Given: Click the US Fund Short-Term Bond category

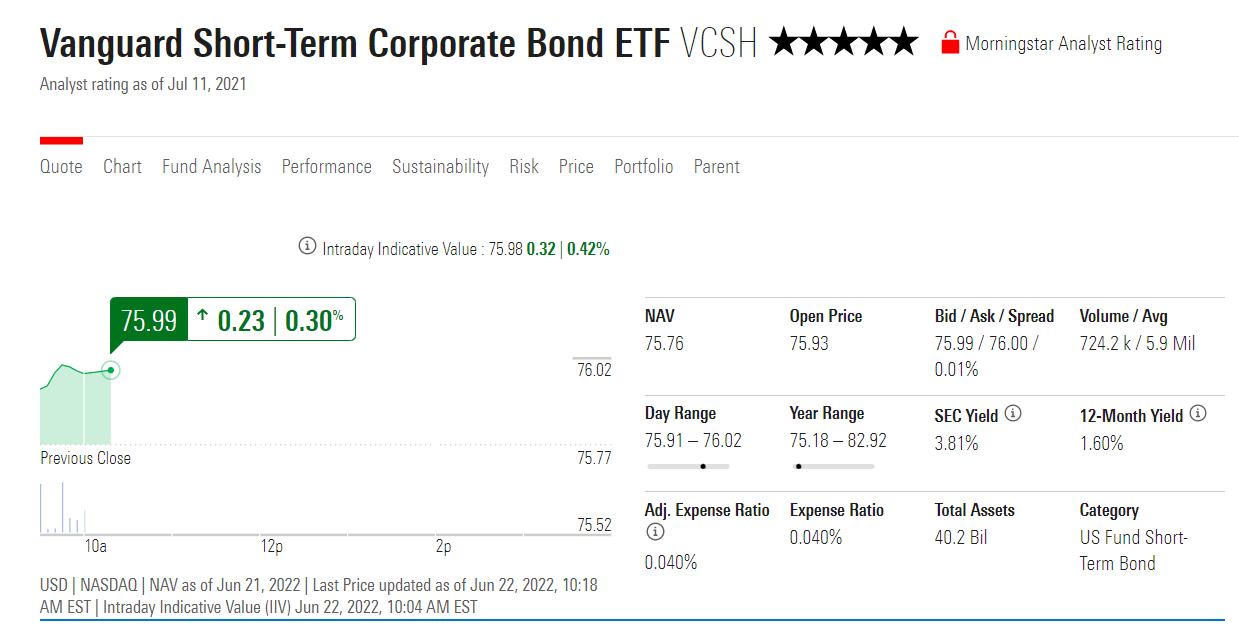Looking at the screenshot, I should coord(1133,550).
